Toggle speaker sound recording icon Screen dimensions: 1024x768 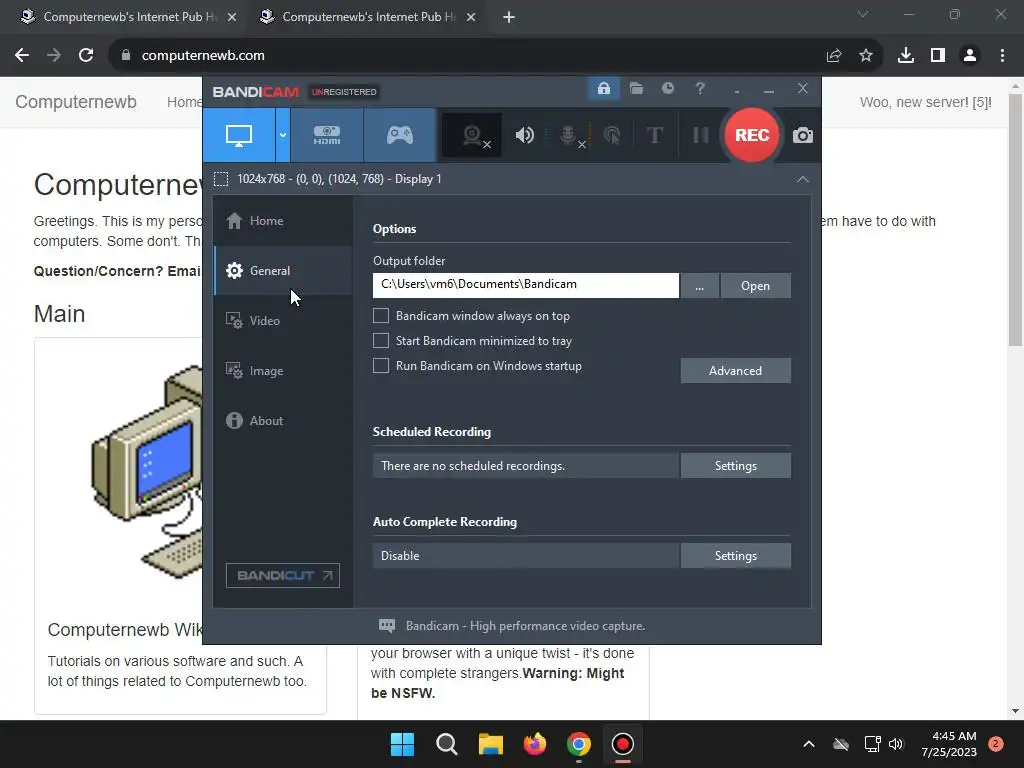(524, 135)
